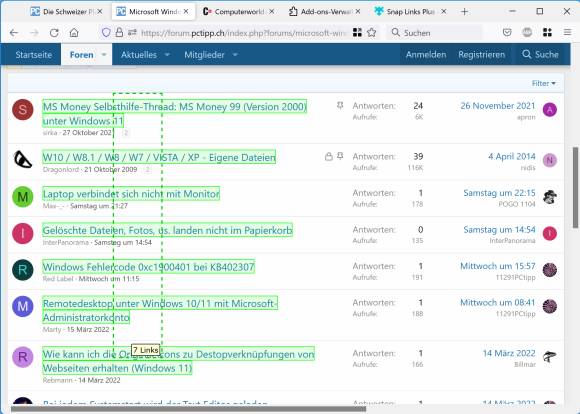Open W10 / W8.1 Eigene Dateien thread
The width and height of the screenshot is (580, 414).
click(x=159, y=157)
